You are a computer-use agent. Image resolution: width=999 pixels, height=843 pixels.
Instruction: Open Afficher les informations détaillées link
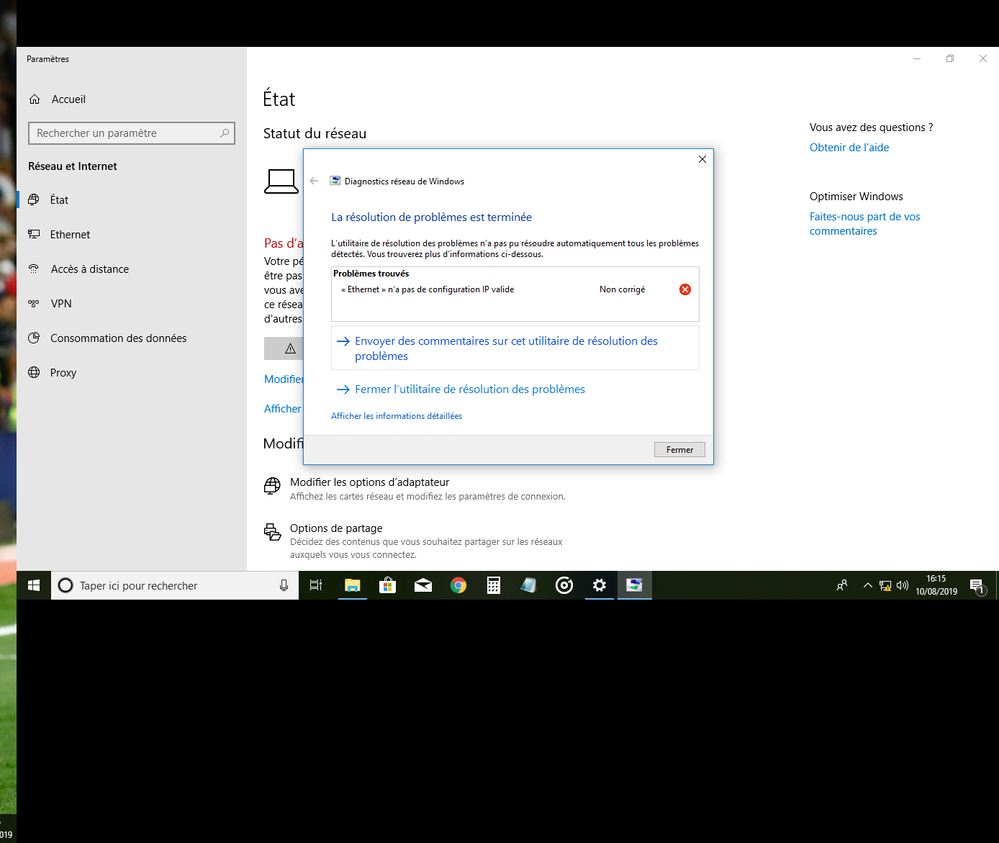[396, 416]
